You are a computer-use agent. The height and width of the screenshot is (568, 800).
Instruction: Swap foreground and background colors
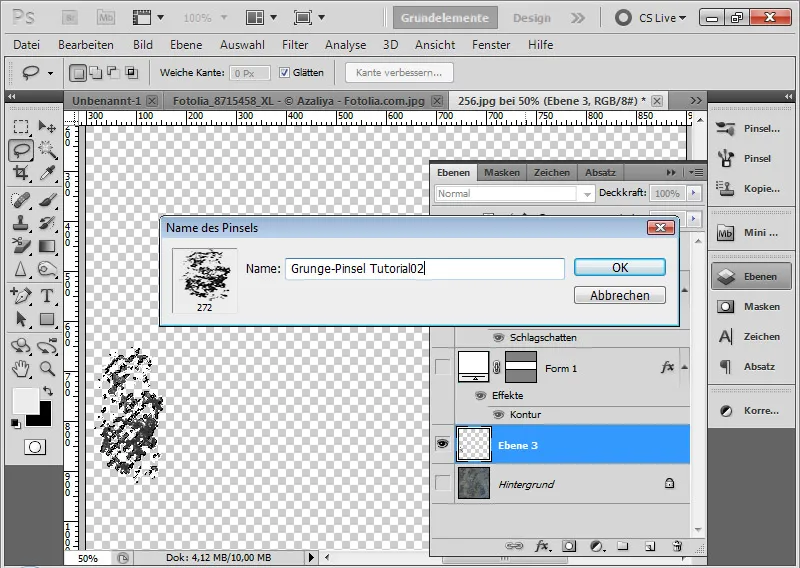47,391
